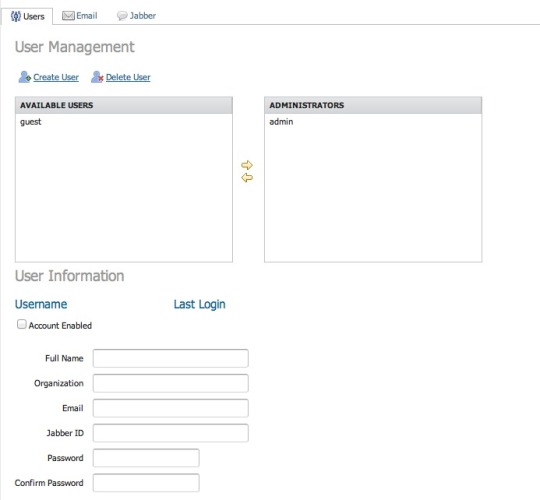The width and height of the screenshot is (540, 500).
Task: Click the Create User link
Action: click(x=56, y=77)
